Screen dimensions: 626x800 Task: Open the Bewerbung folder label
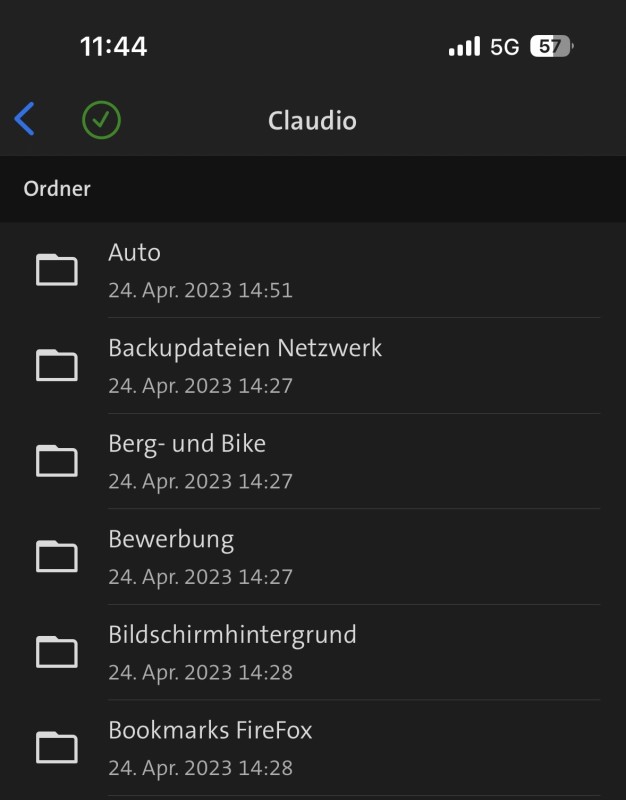click(171, 539)
